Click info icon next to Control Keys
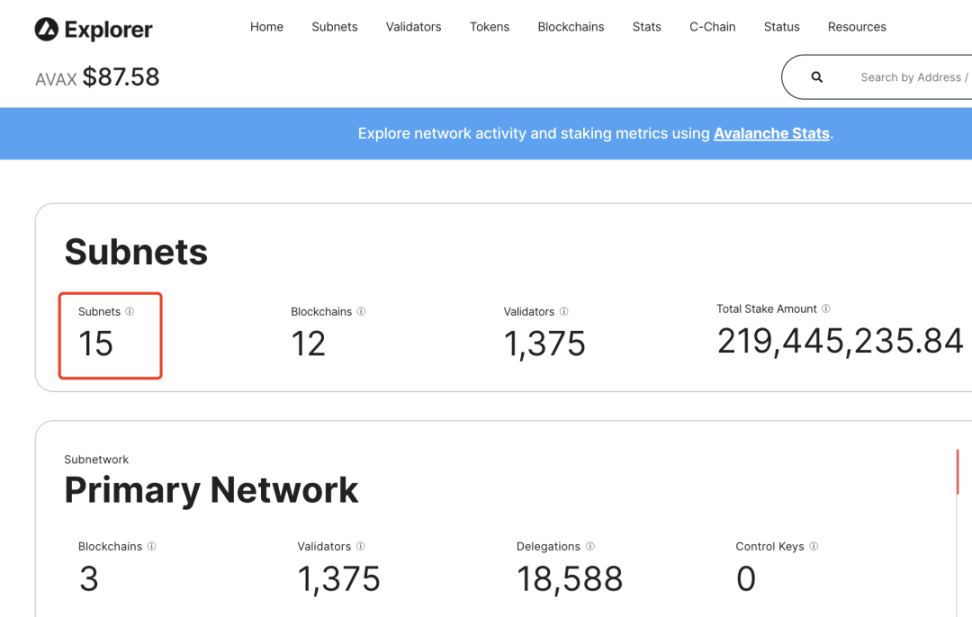972x617 pixels. pyautogui.click(x=814, y=547)
